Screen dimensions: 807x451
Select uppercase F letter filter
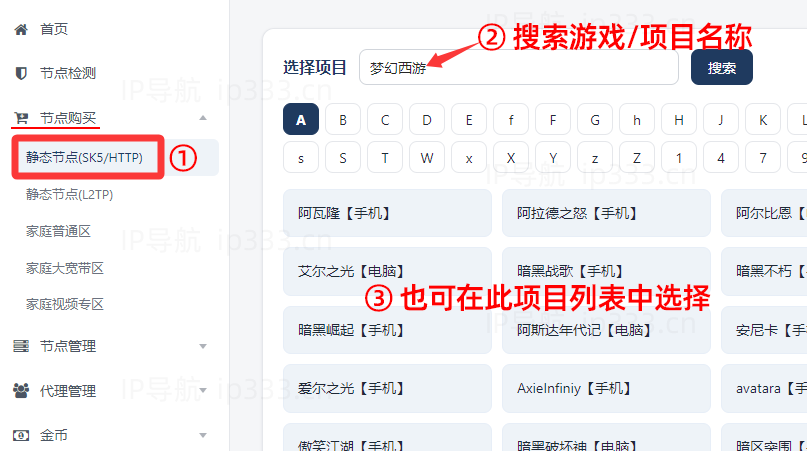tap(553, 119)
